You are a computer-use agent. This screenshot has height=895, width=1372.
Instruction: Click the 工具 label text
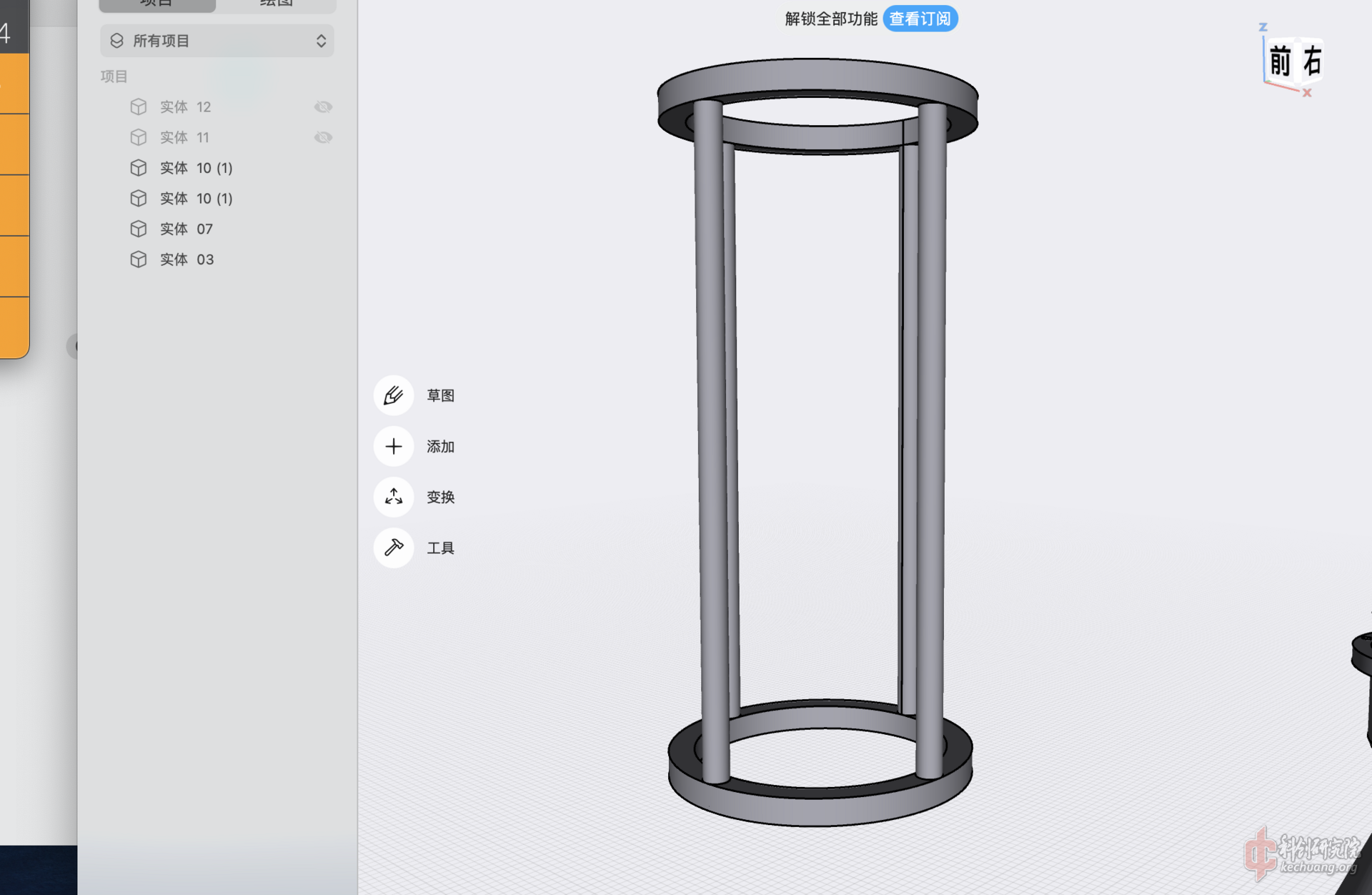[440, 548]
